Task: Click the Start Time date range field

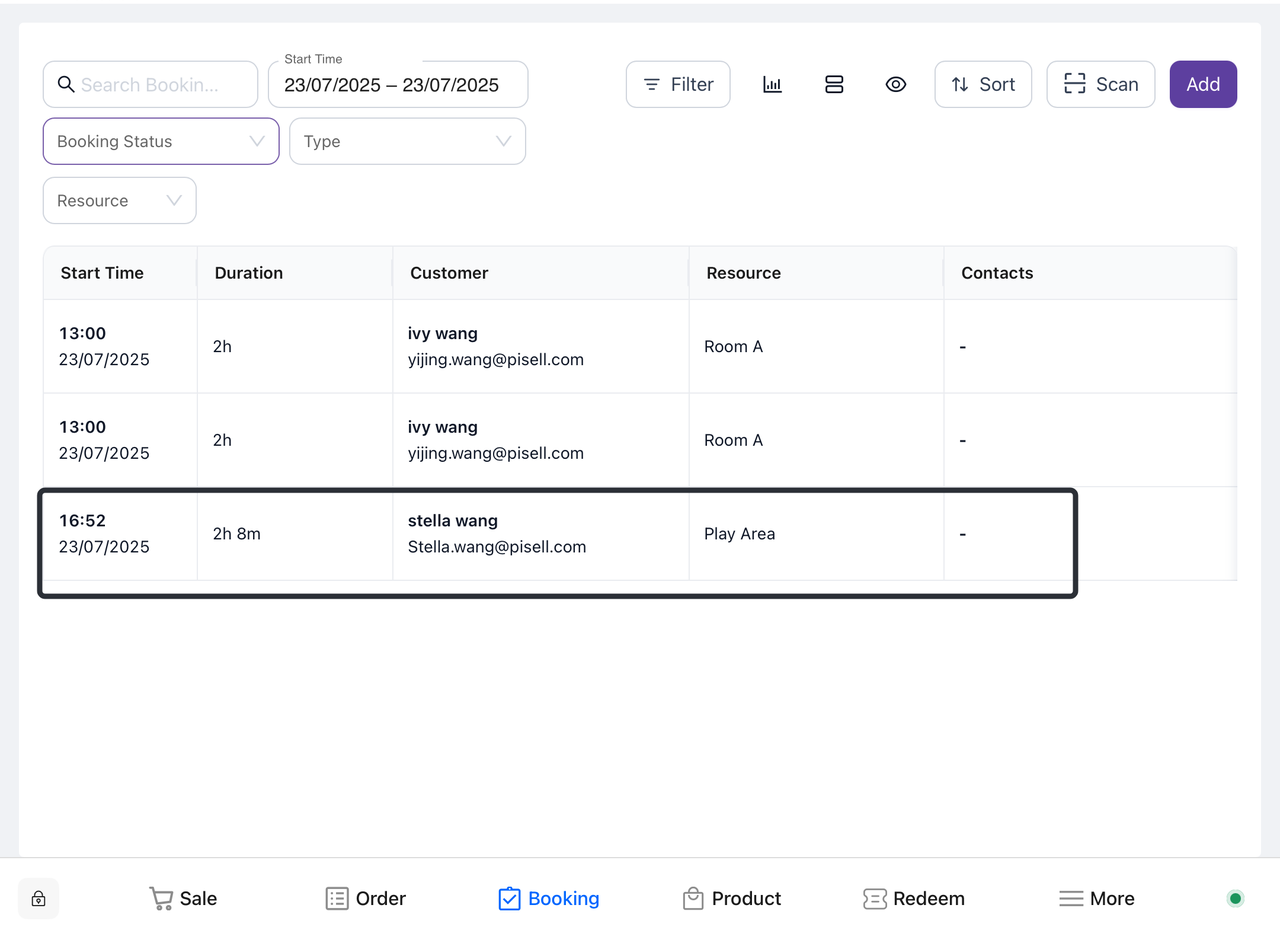Action: click(x=397, y=85)
